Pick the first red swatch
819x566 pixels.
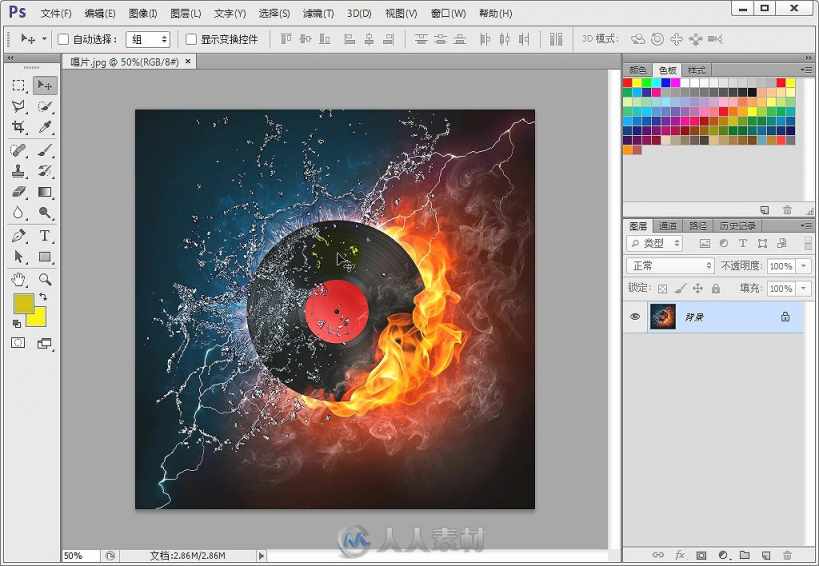(628, 82)
